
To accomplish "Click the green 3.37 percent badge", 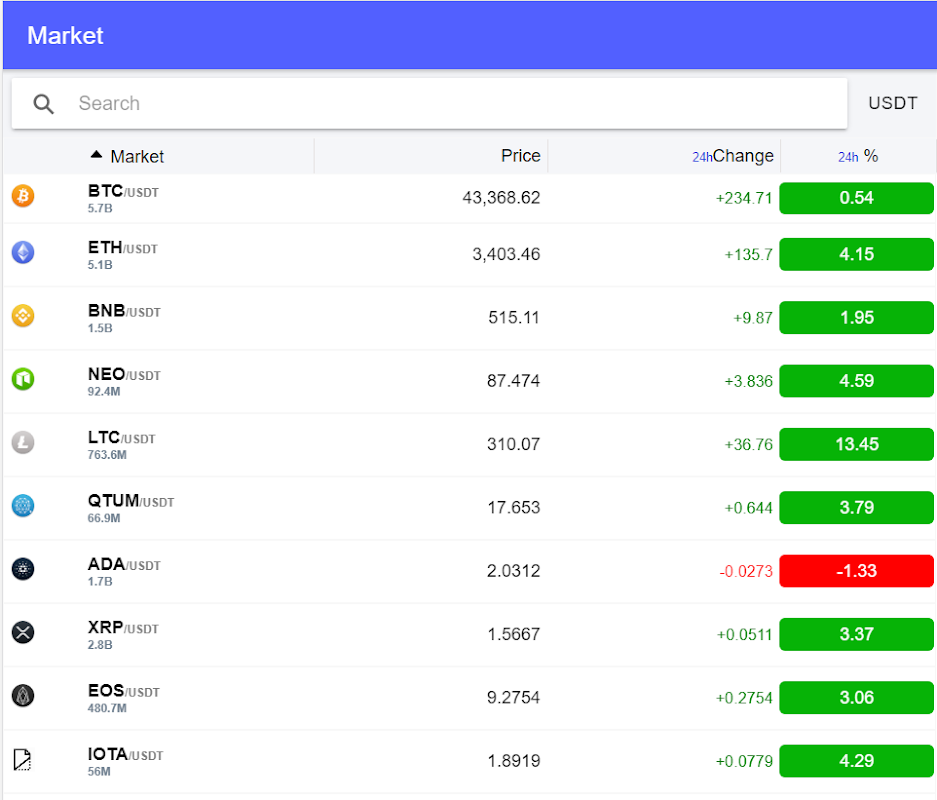I will [x=856, y=634].
